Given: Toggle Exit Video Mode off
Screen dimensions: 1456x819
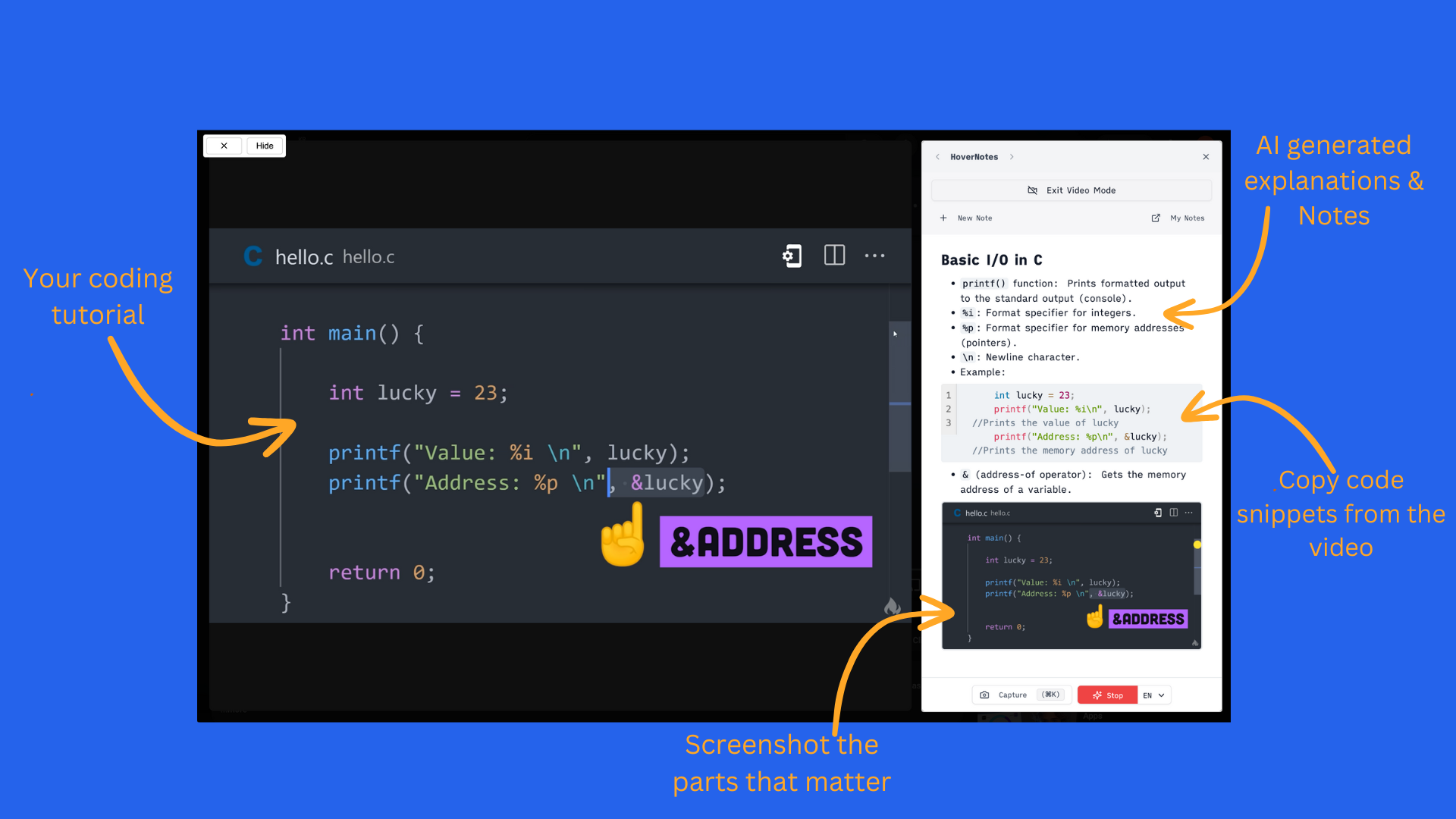Looking at the screenshot, I should (x=1071, y=190).
